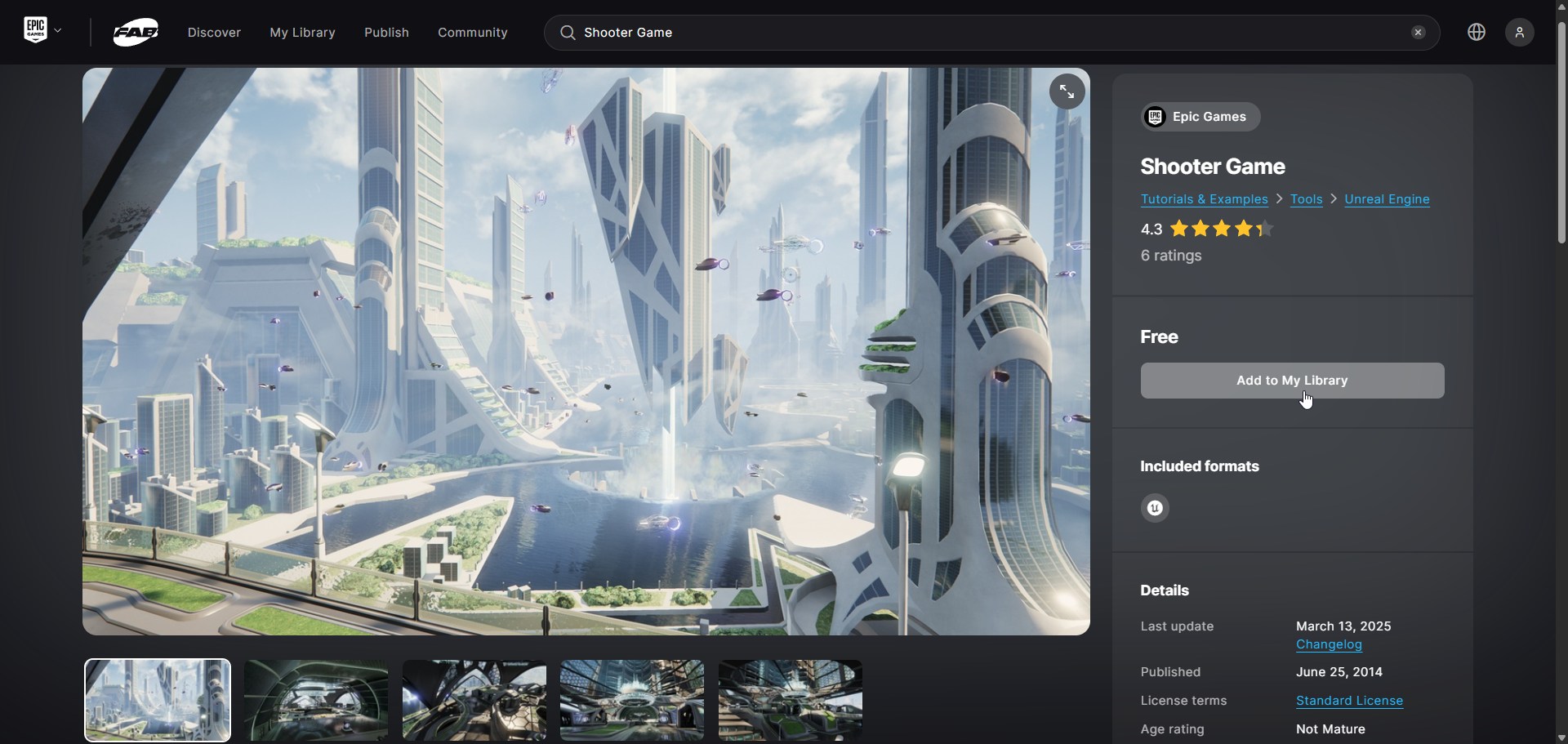Open the Community menu

tap(473, 33)
